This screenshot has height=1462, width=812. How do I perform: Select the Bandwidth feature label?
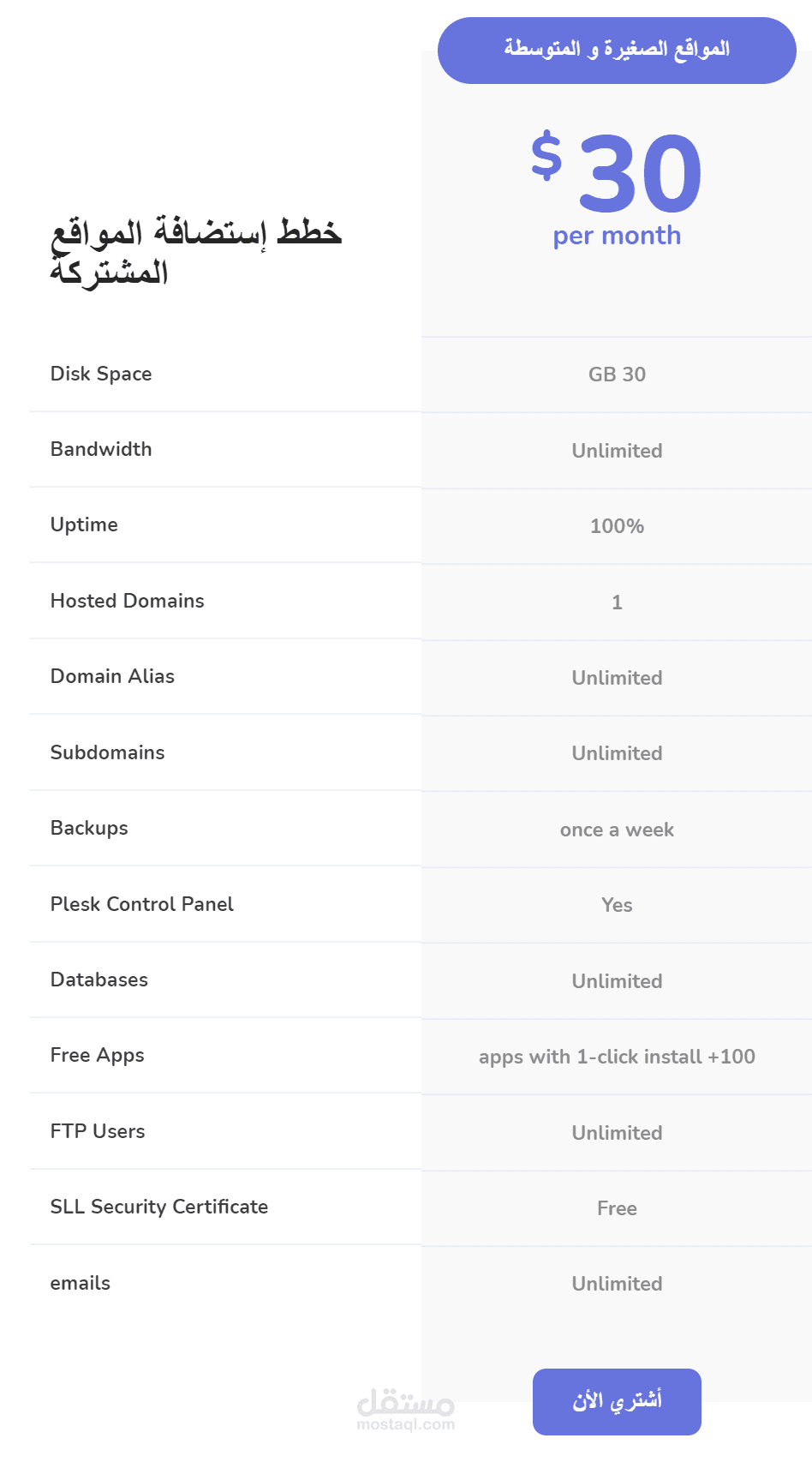tap(101, 449)
